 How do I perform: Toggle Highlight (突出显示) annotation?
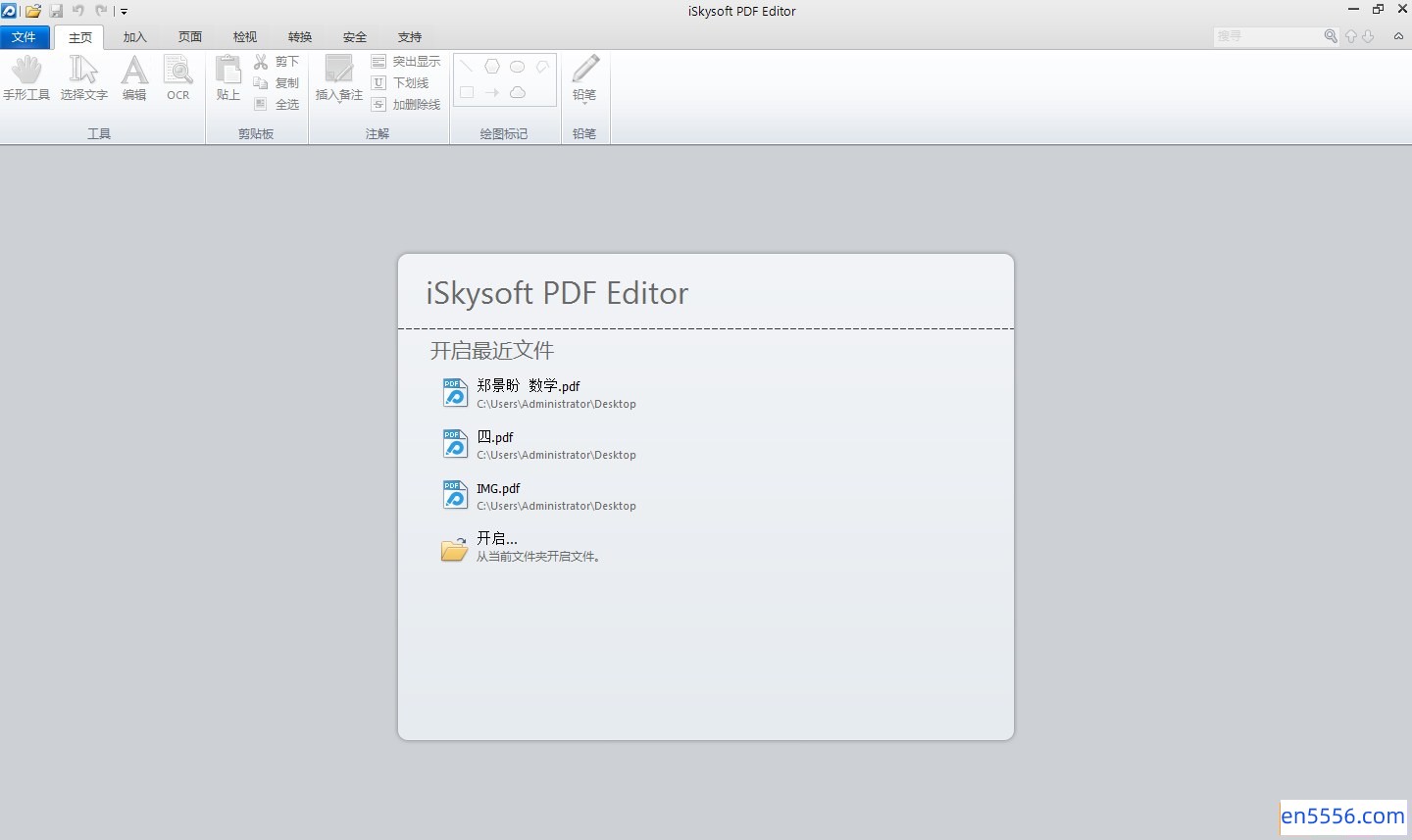point(406,62)
